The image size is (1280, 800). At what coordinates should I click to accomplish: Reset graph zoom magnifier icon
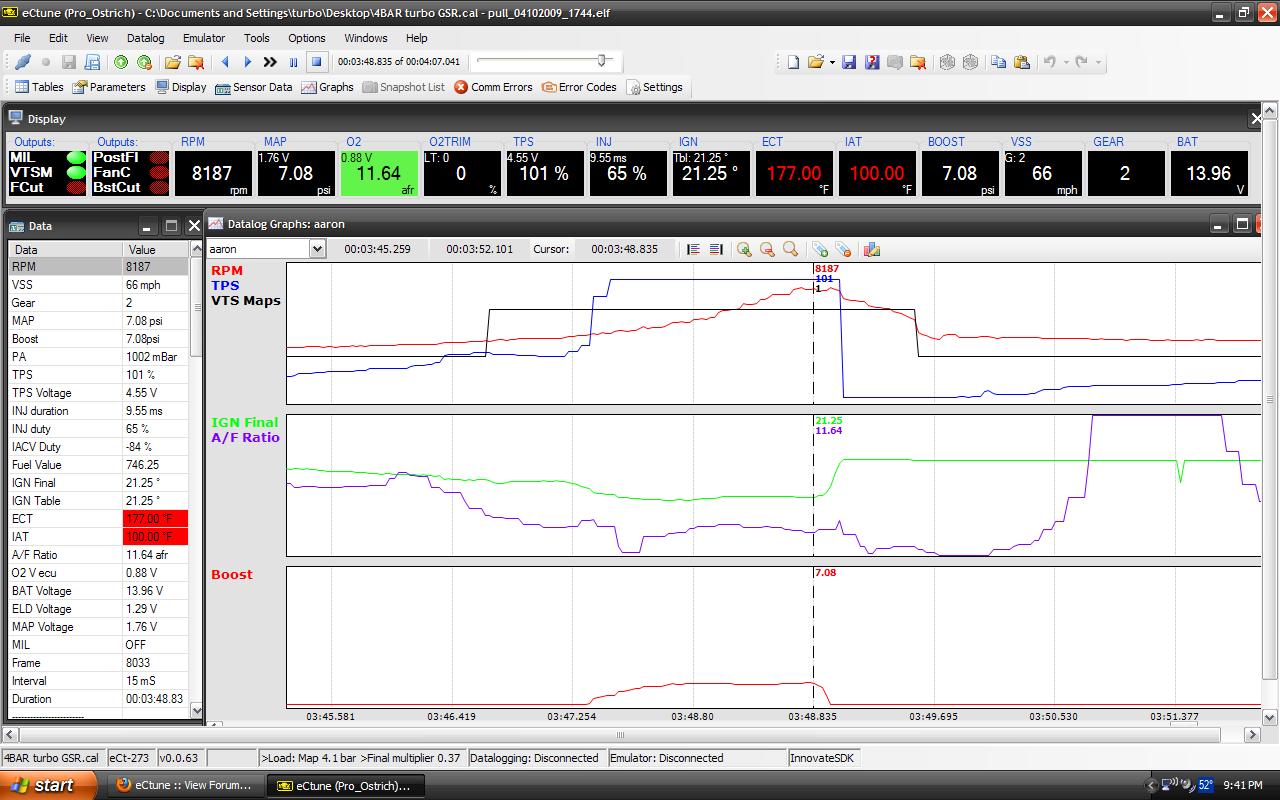click(x=790, y=249)
